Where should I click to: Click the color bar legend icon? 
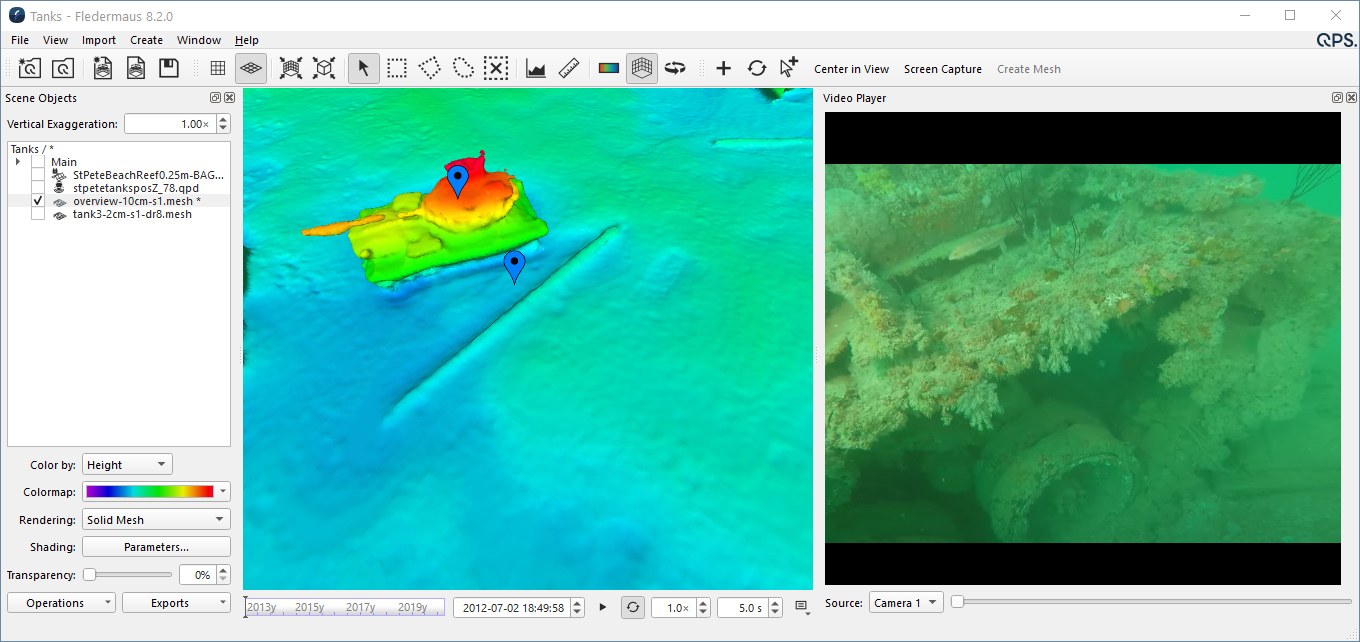(x=609, y=69)
